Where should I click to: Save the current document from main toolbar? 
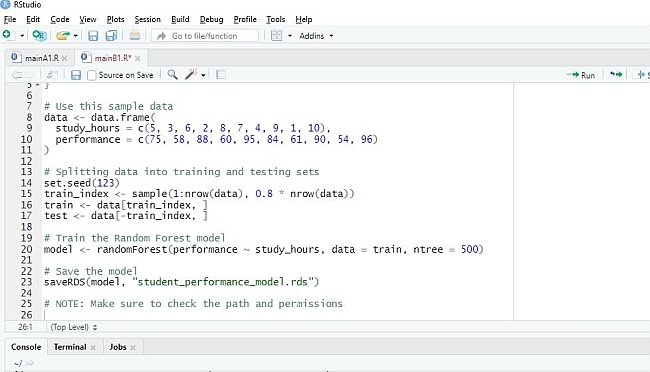pyautogui.click(x=93, y=36)
